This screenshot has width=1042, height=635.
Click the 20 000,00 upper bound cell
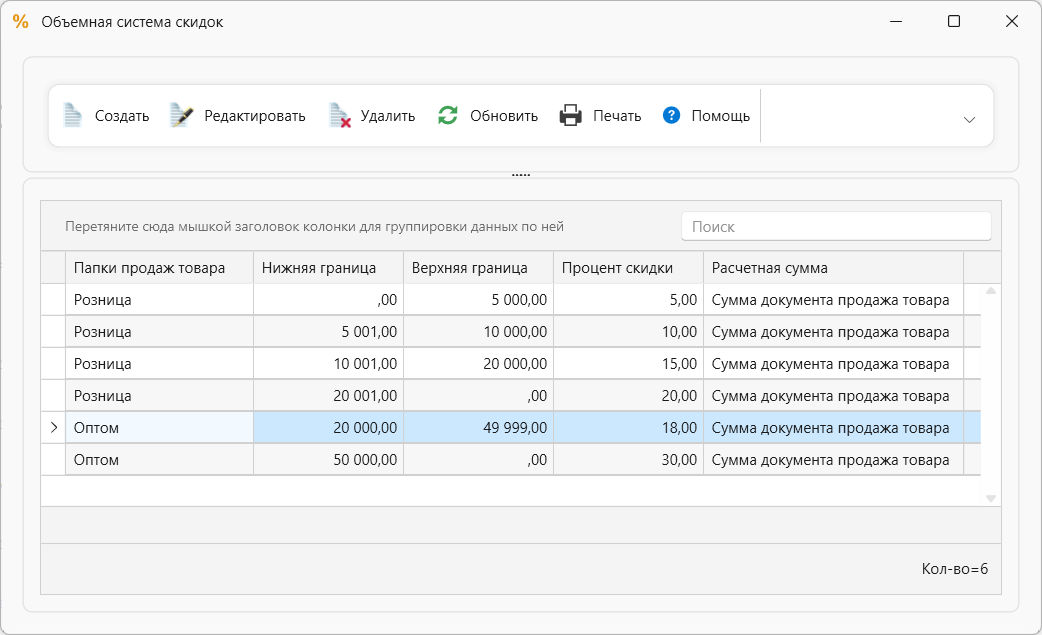tap(478, 363)
